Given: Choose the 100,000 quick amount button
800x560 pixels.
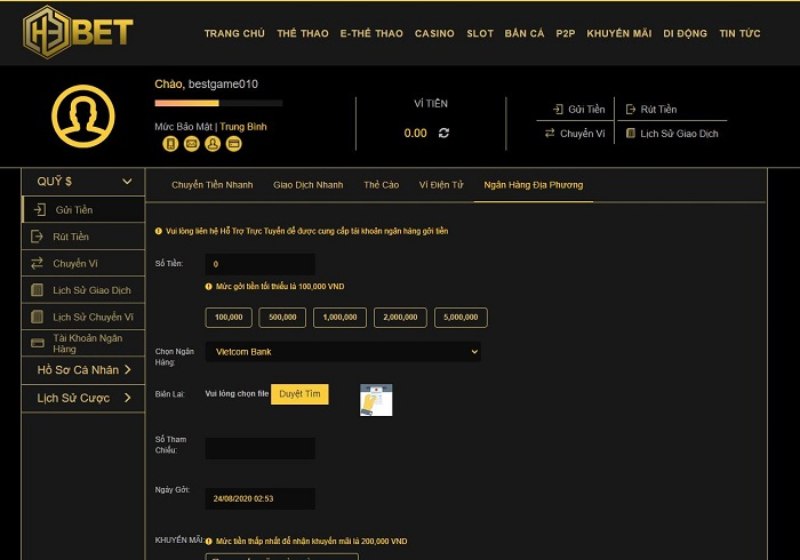Looking at the screenshot, I should coord(229,317).
